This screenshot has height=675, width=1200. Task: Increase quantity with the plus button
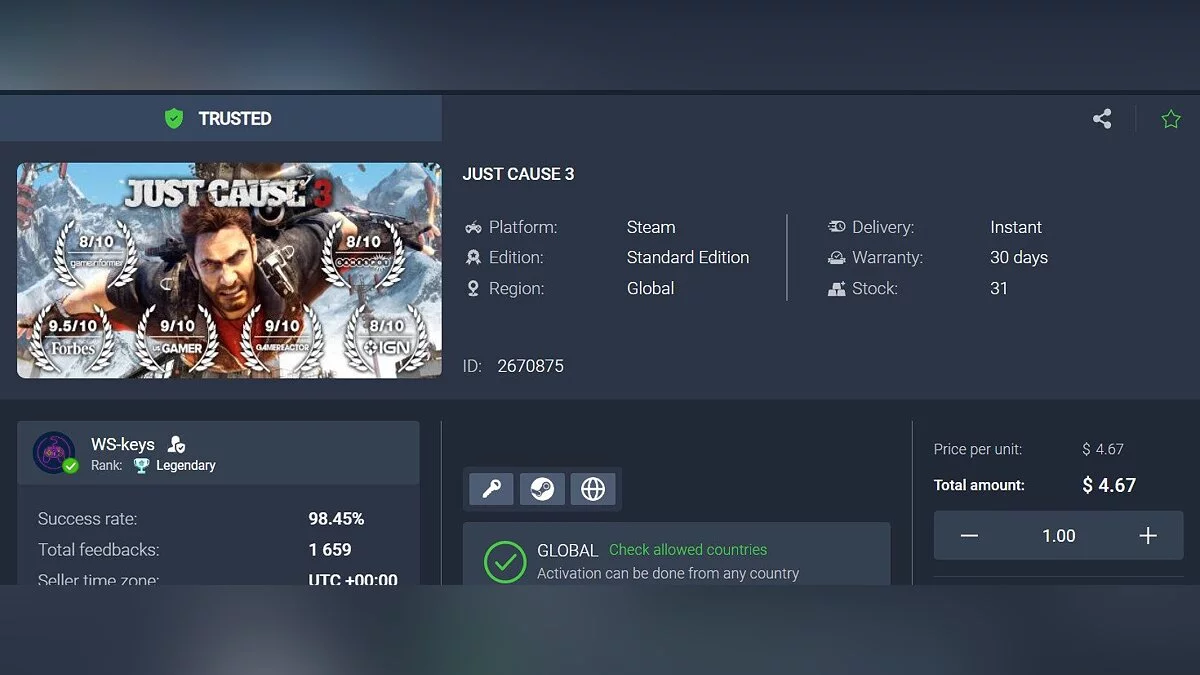1148,536
